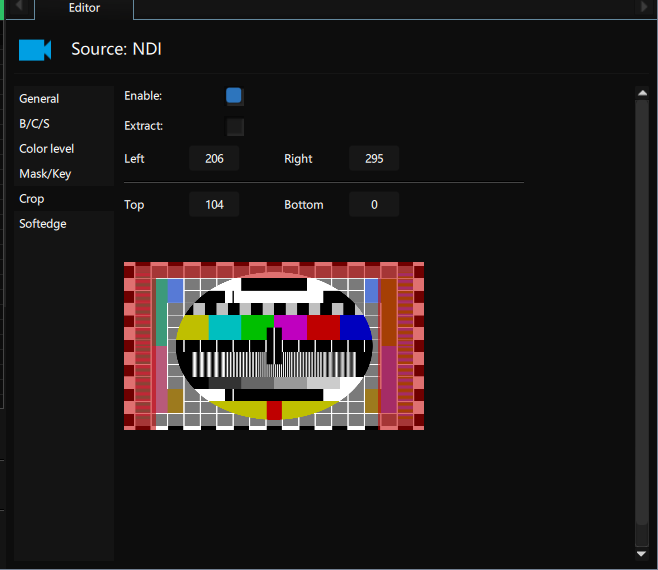The width and height of the screenshot is (658, 570).
Task: Toggle the Enable checkbox off
Action: click(234, 96)
